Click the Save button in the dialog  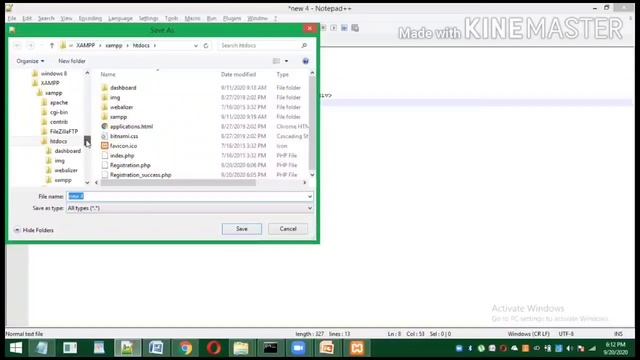pos(242,229)
